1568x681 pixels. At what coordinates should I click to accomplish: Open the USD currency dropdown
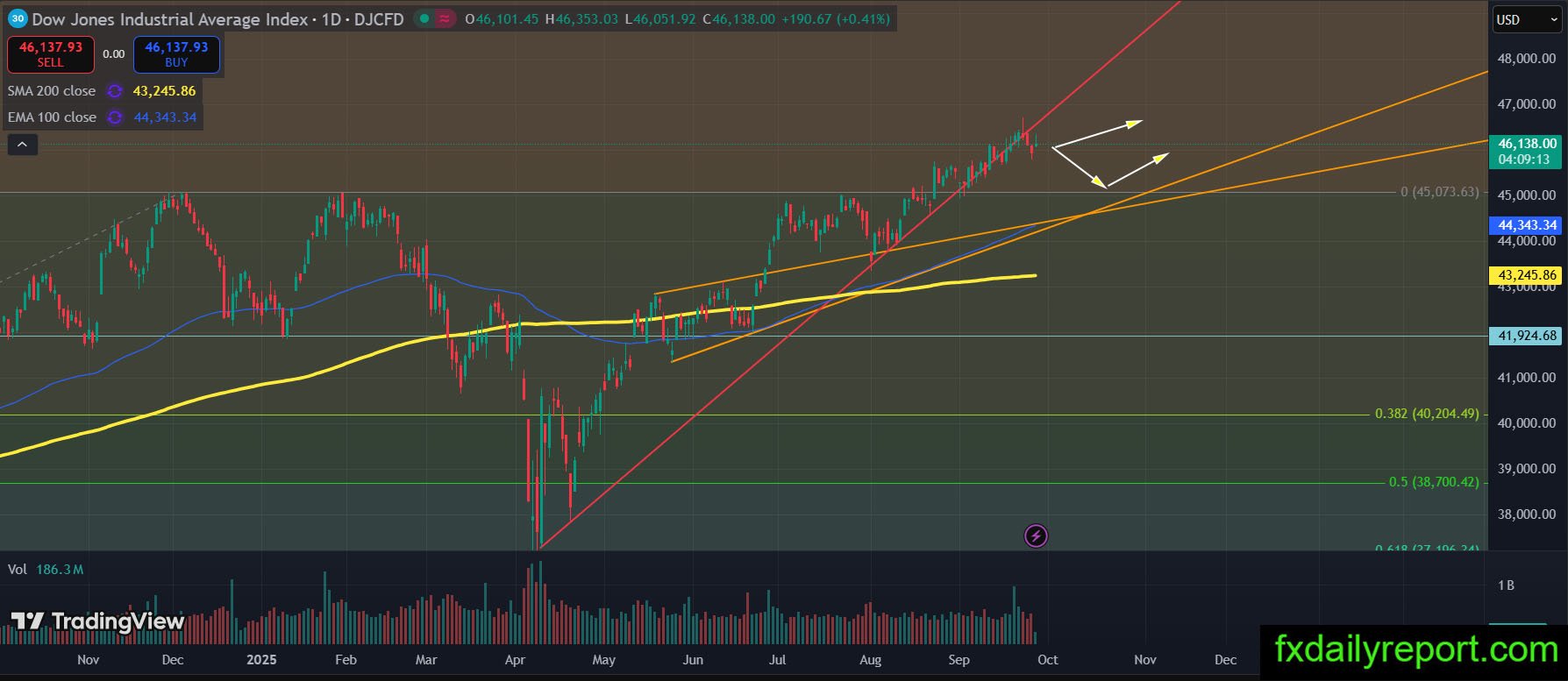pos(1526,20)
